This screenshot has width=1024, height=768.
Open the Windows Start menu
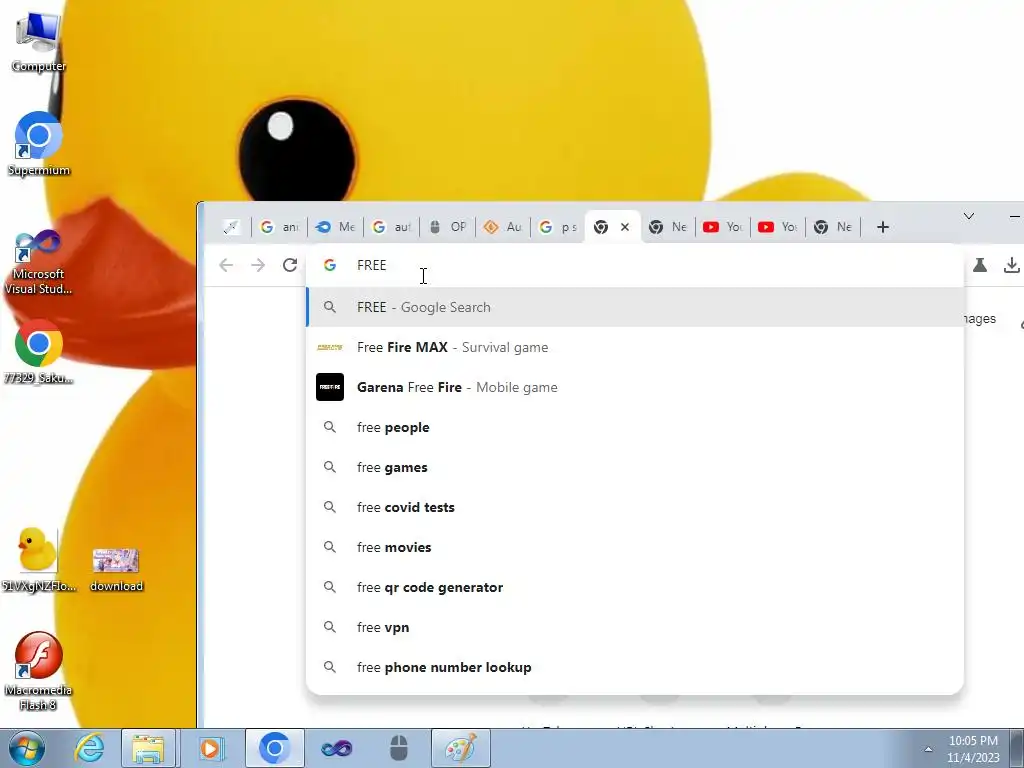(x=25, y=748)
